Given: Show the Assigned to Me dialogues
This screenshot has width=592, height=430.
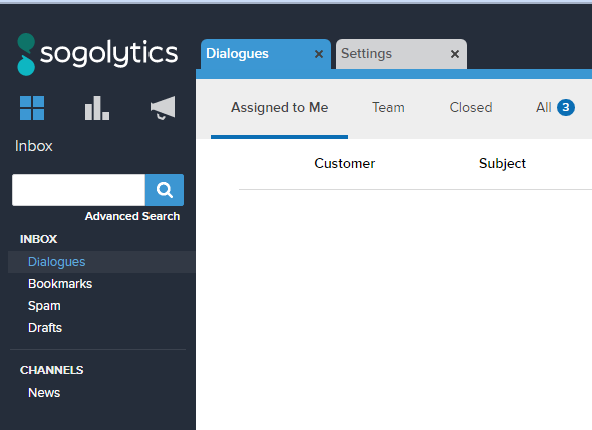Looking at the screenshot, I should tap(279, 108).
